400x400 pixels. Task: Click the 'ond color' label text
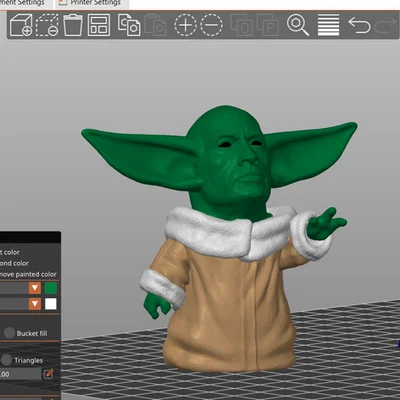coord(14,263)
